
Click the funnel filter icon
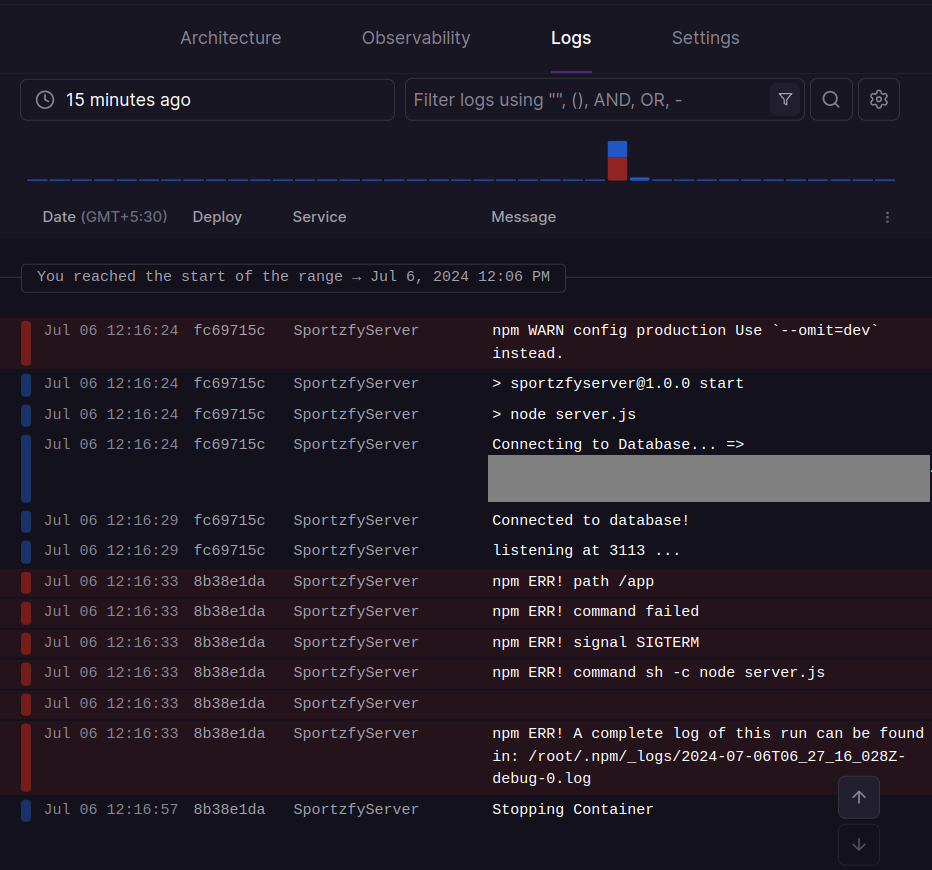click(x=785, y=99)
